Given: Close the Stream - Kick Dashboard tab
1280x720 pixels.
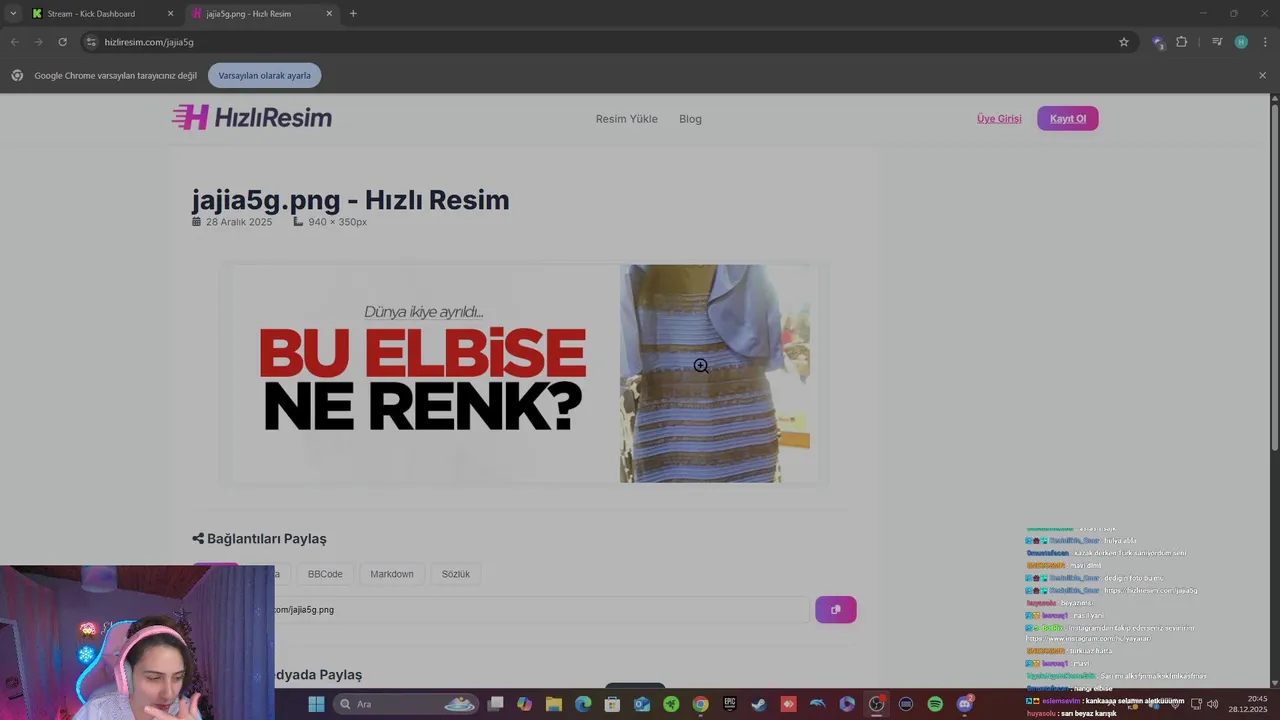Looking at the screenshot, I should (170, 14).
